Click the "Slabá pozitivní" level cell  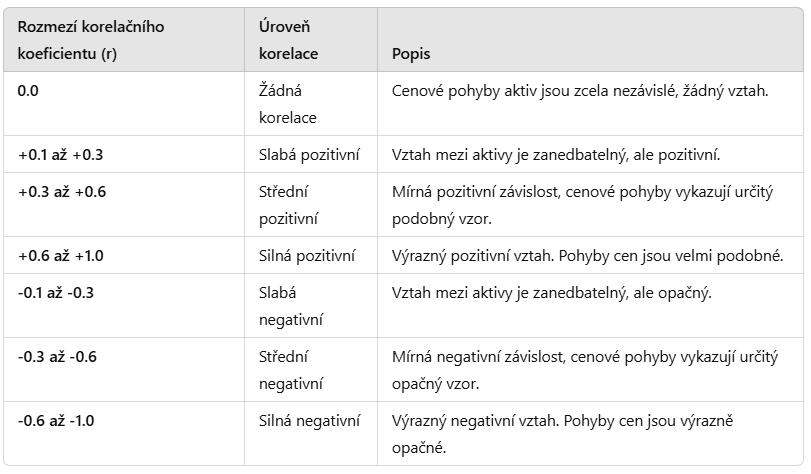tap(309, 155)
